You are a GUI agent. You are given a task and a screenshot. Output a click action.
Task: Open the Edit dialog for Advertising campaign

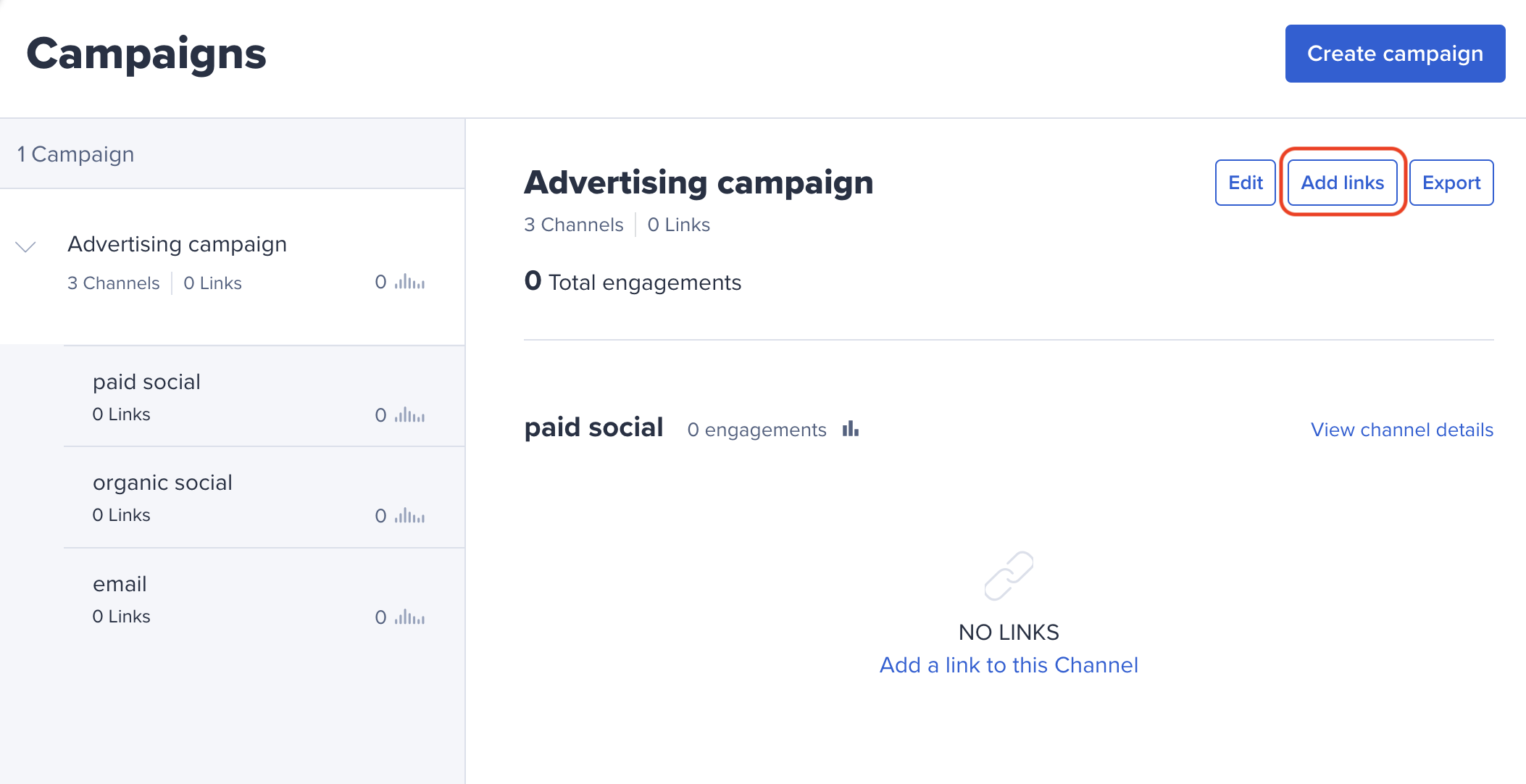pyautogui.click(x=1245, y=183)
